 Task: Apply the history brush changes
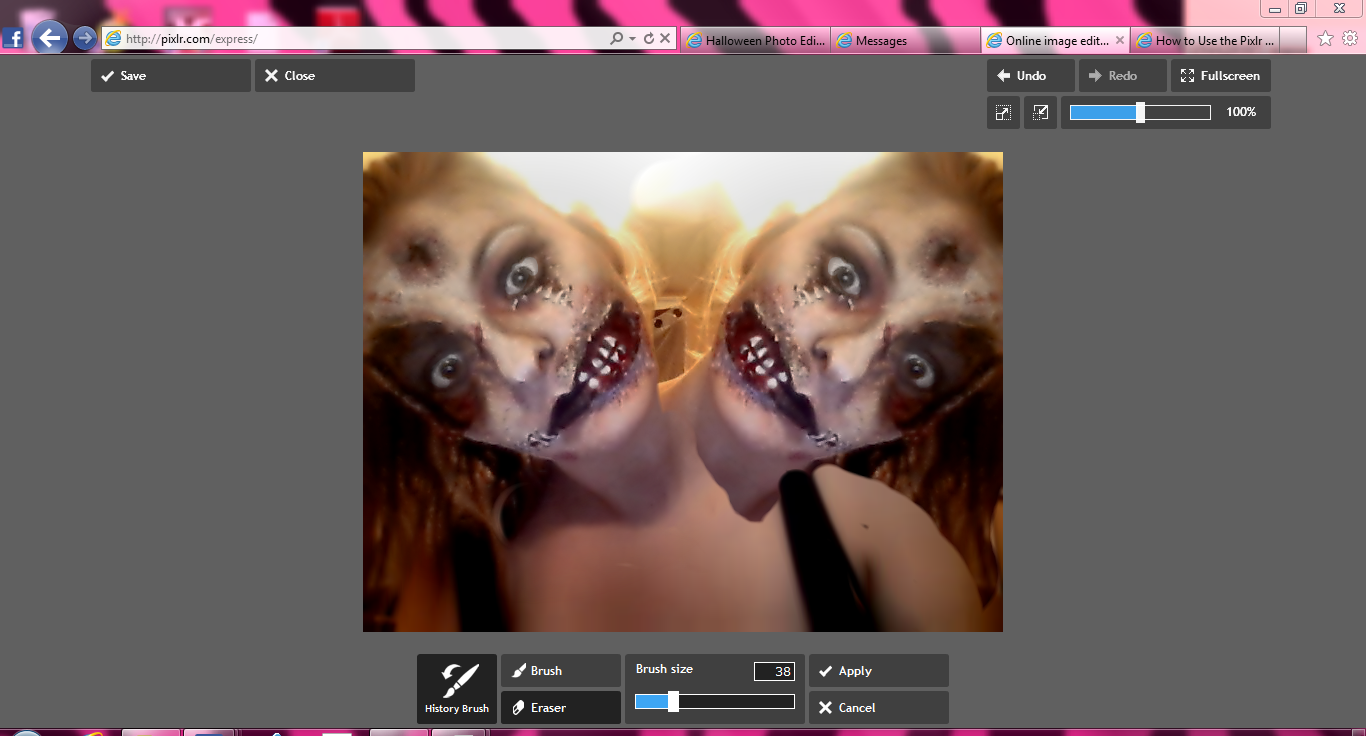tap(879, 671)
